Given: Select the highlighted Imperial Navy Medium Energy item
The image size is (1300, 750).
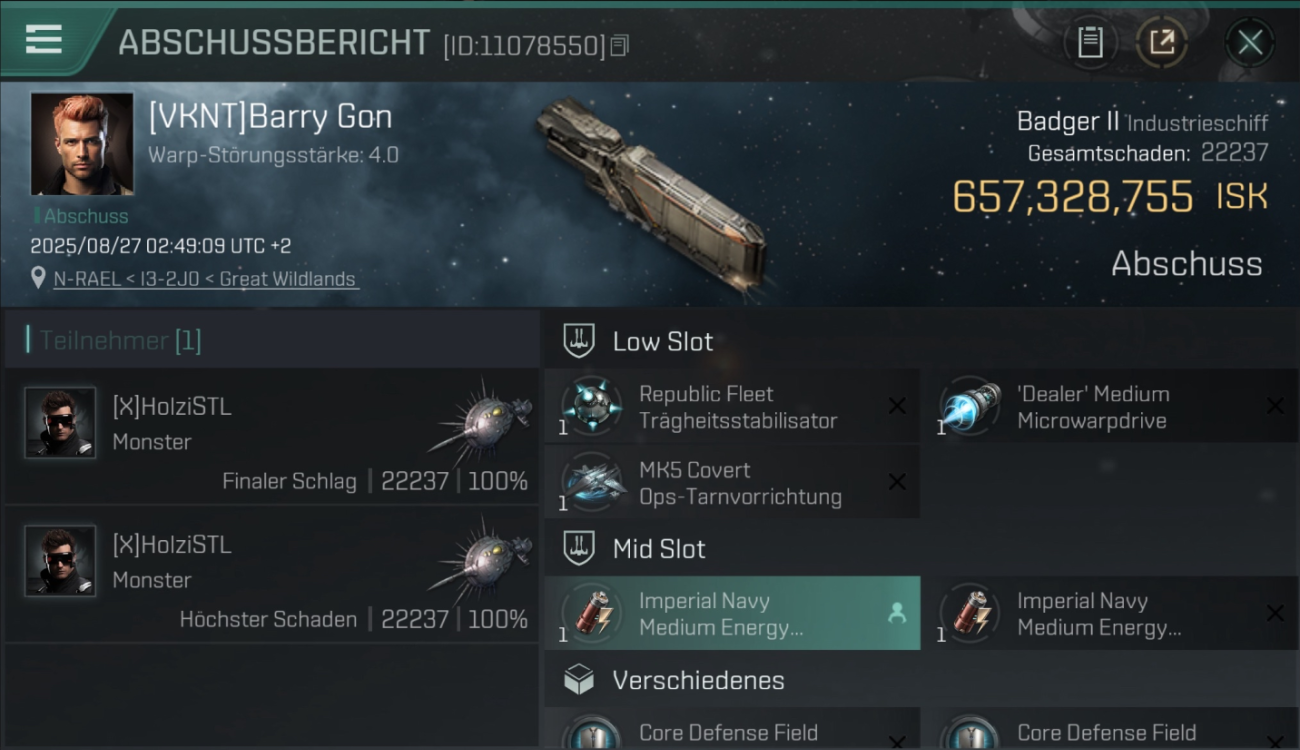Looking at the screenshot, I should [732, 613].
